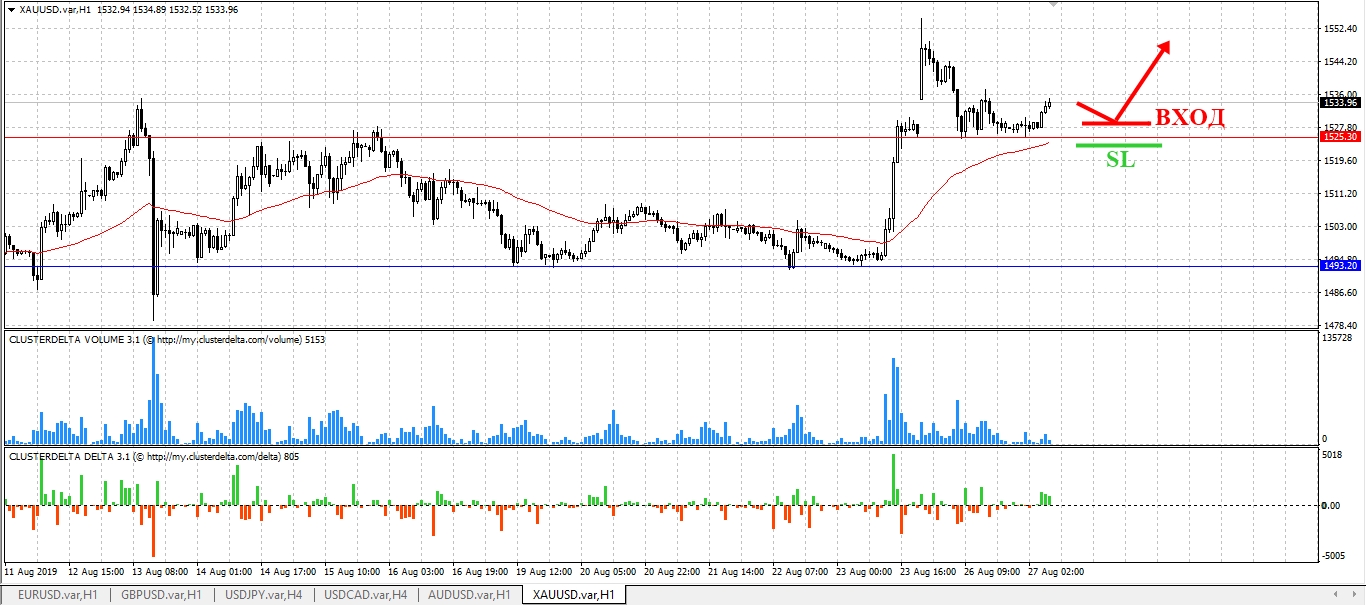
Task: Select the red ВХОД text label
Action: click(1190, 117)
